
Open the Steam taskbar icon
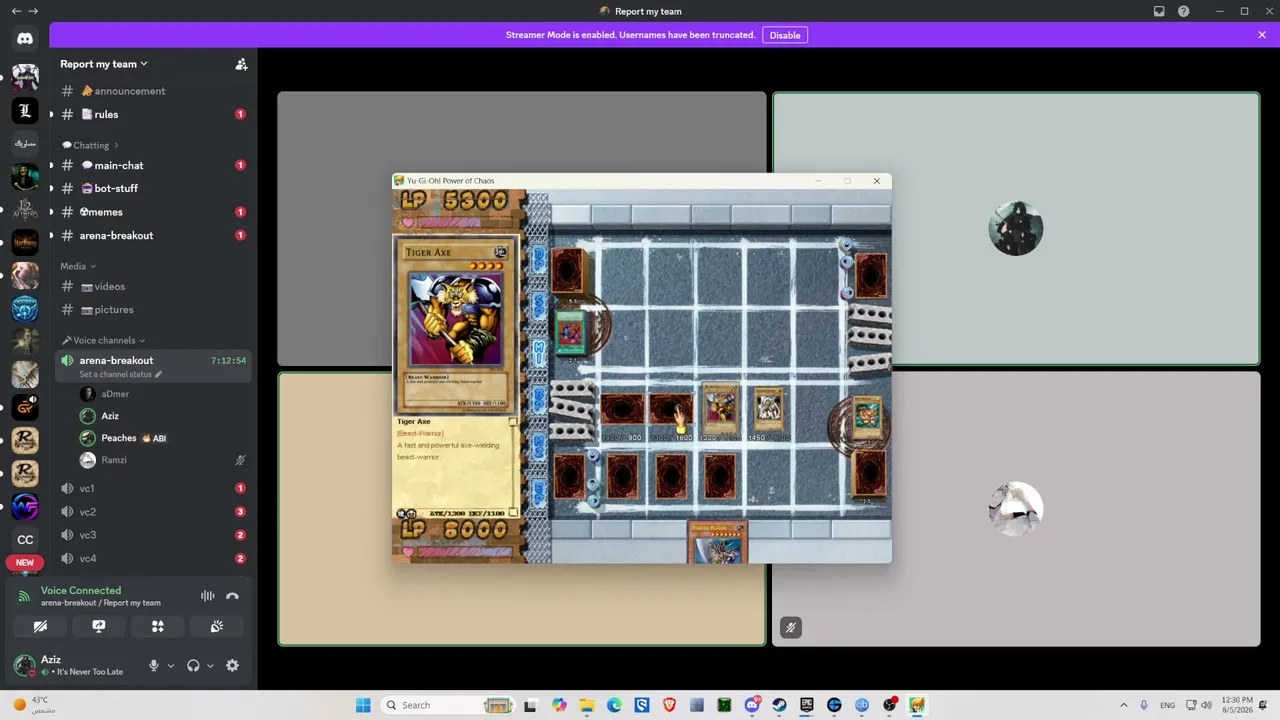(780, 705)
